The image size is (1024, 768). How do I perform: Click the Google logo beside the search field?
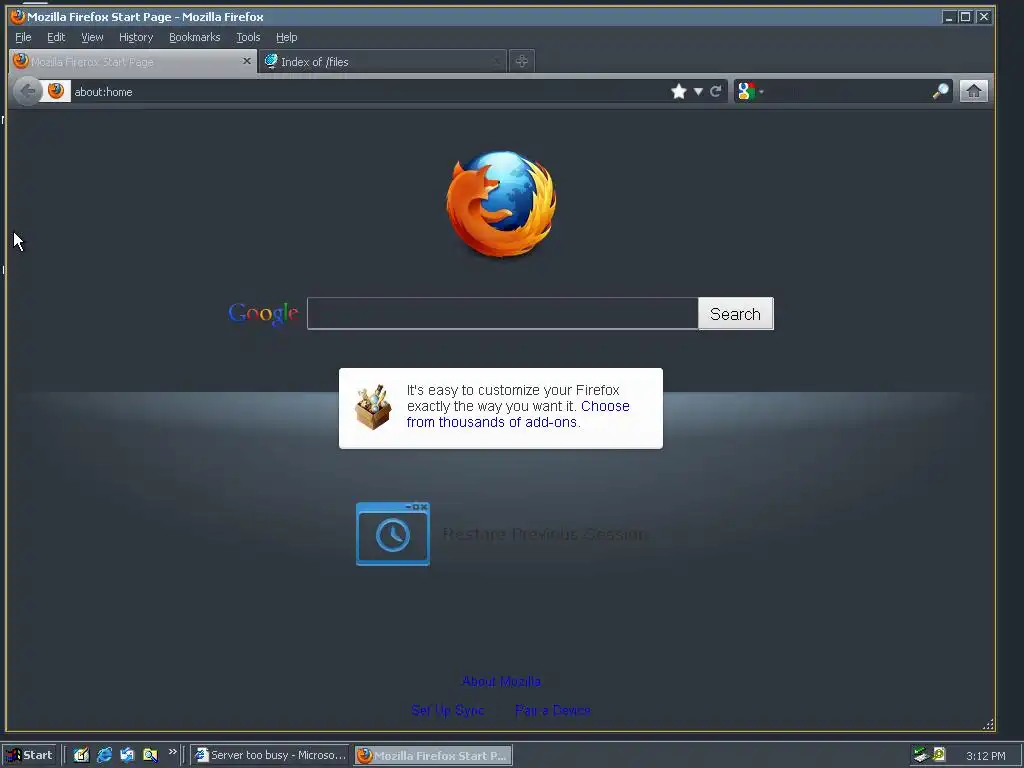[263, 314]
